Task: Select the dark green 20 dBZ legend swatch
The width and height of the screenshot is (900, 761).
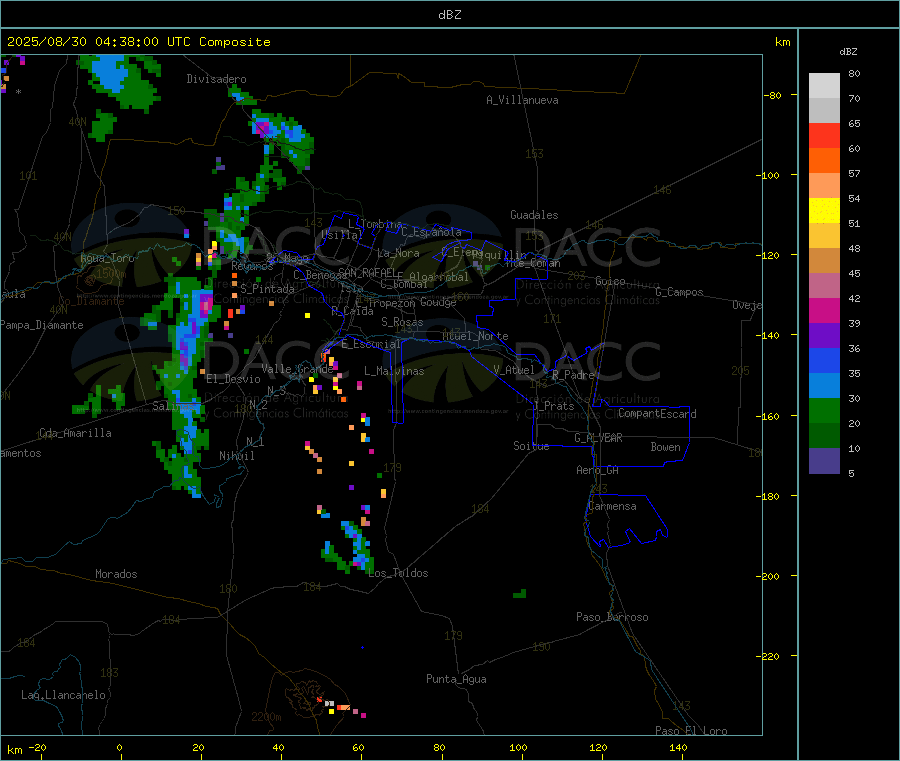Action: pyautogui.click(x=824, y=436)
